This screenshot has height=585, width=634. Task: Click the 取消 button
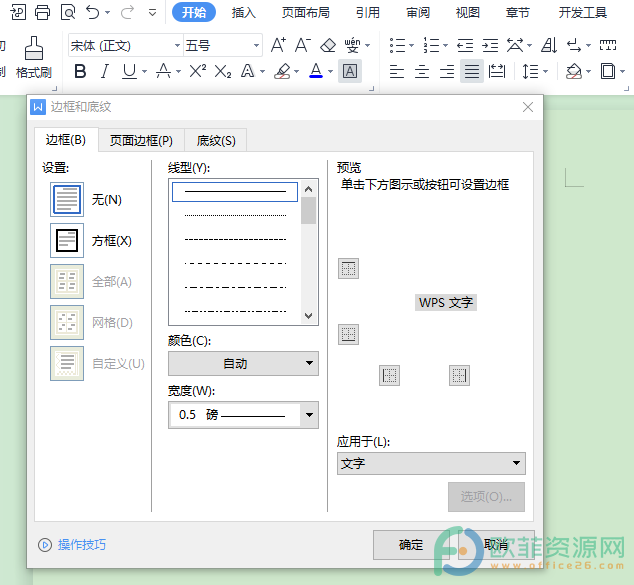coord(496,545)
